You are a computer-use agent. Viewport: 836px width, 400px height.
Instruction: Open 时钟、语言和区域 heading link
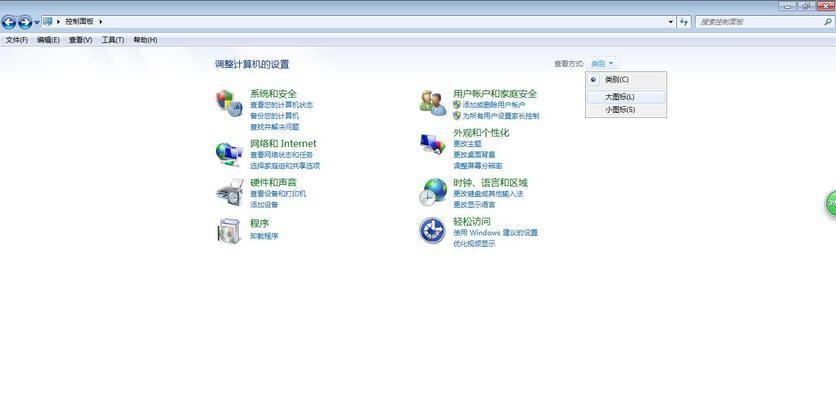[x=491, y=183]
